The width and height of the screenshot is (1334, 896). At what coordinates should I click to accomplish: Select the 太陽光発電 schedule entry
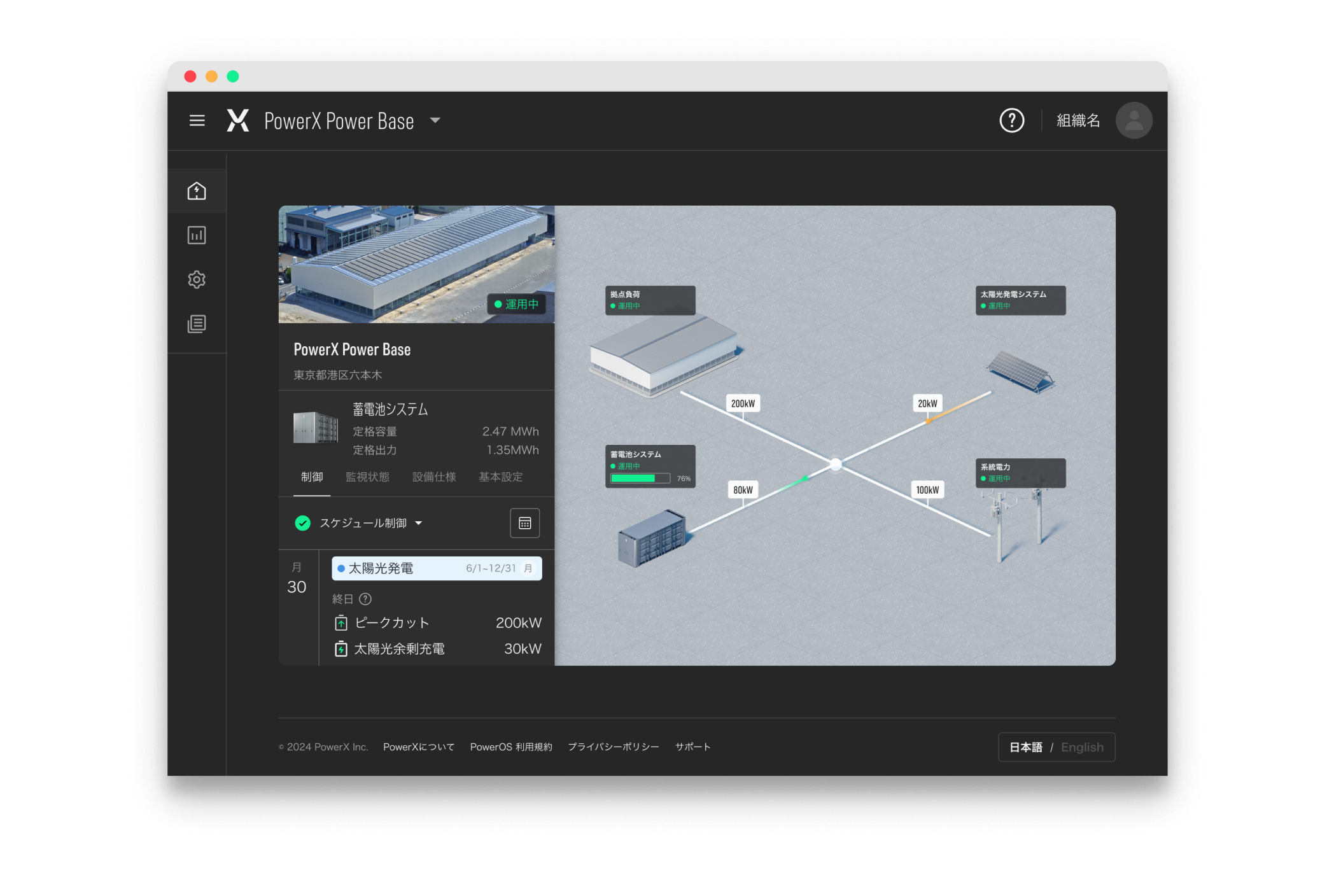pyautogui.click(x=437, y=568)
